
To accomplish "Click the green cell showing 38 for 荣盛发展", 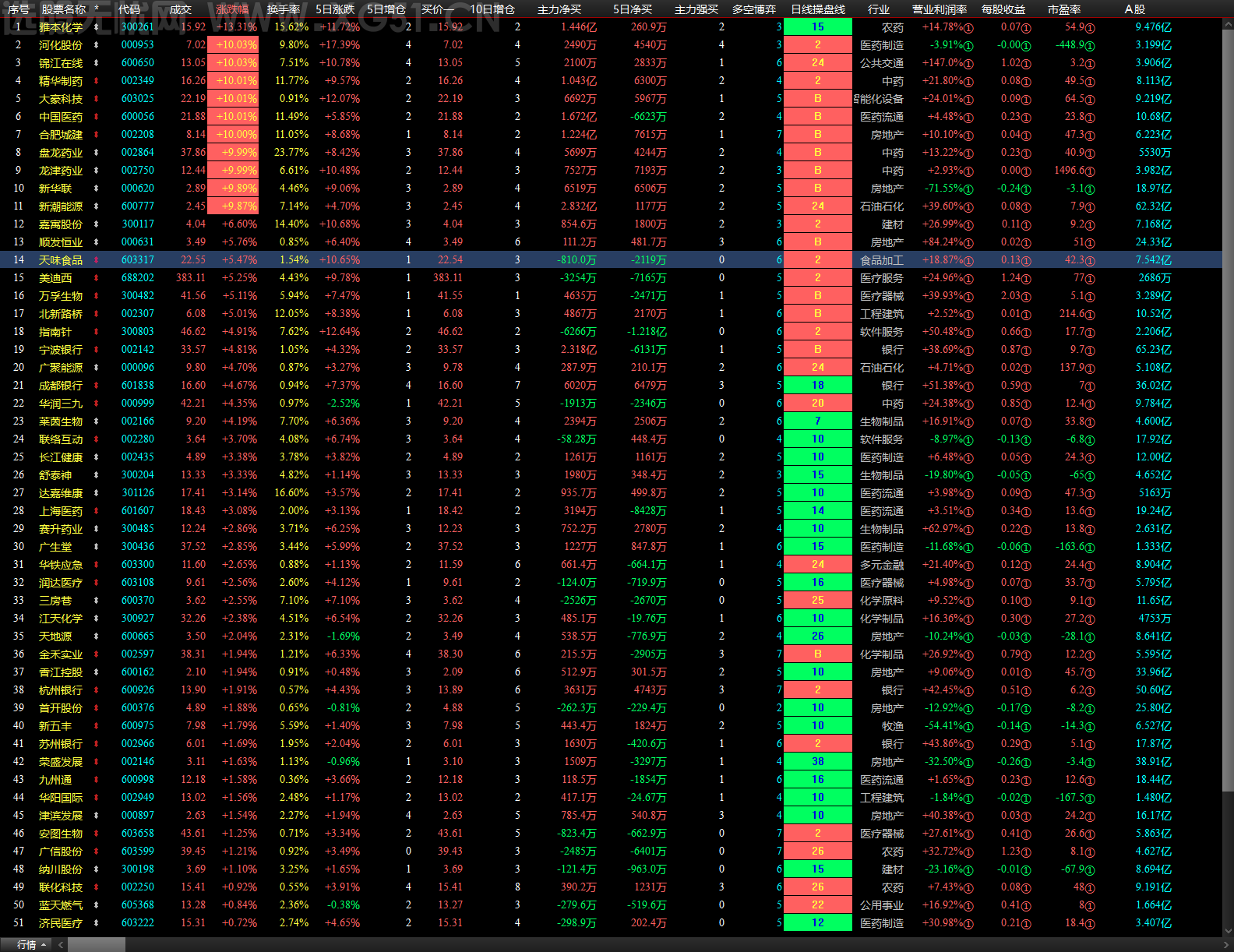I will click(818, 762).
